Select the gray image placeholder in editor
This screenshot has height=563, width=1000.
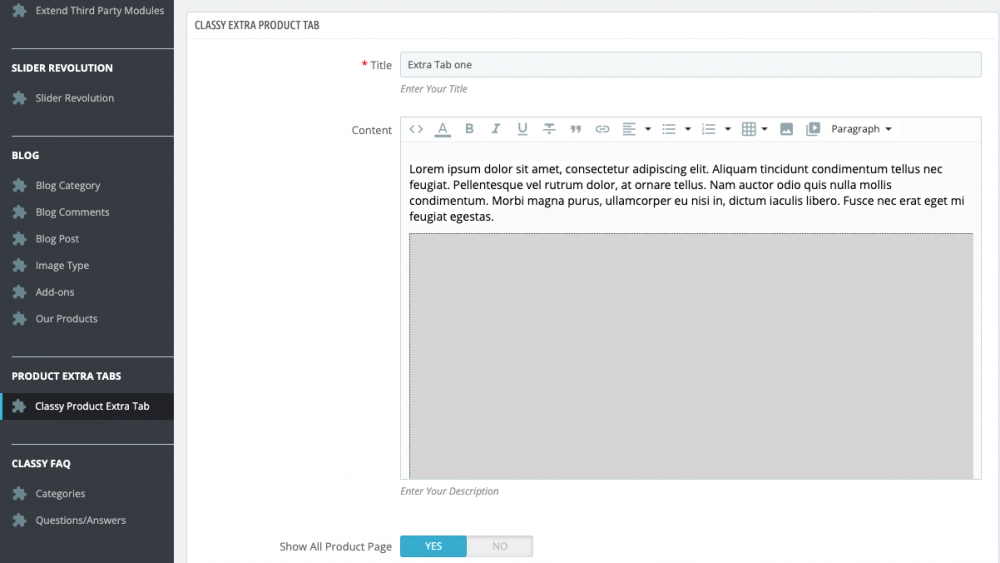691,356
